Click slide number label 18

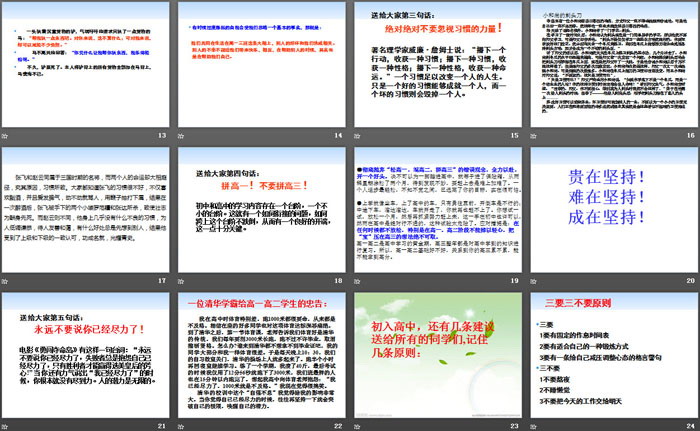(x=338, y=280)
